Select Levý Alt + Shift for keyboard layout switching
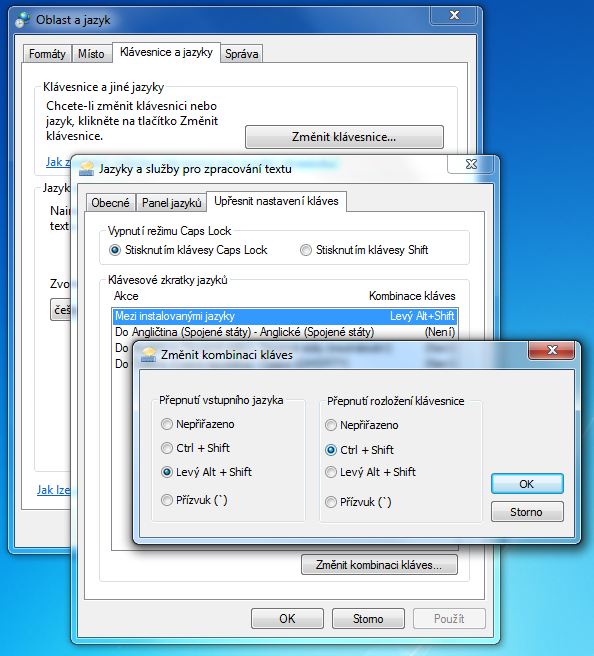 370,472
